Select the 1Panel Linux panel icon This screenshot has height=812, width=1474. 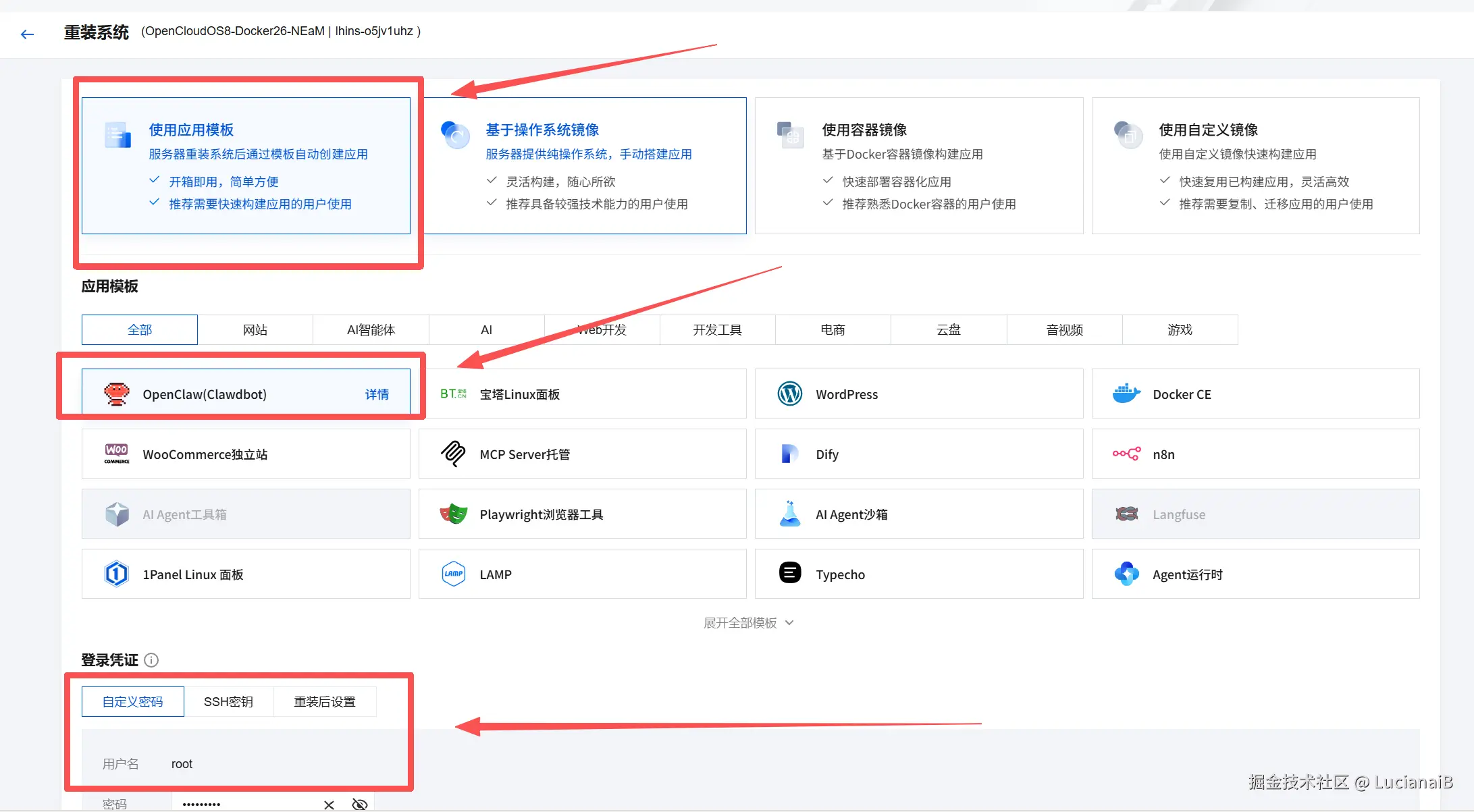click(117, 574)
